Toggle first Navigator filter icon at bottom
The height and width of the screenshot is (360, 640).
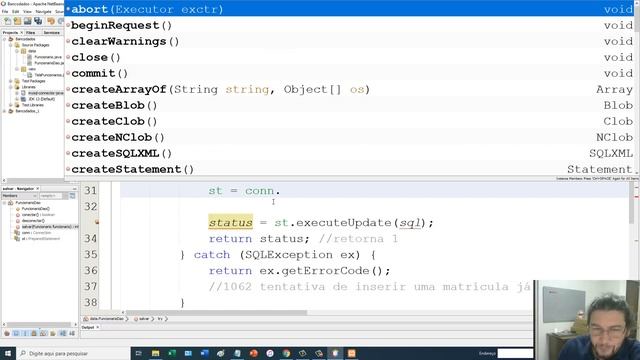(7, 333)
